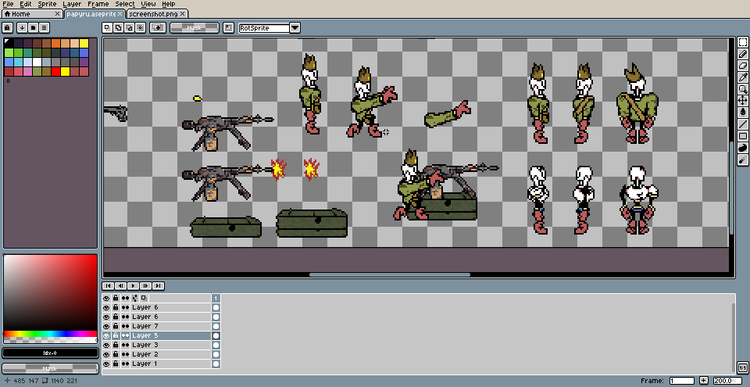Toggle the timeline visibility icon
Viewport: 750px width, 387px height.
(742, 367)
